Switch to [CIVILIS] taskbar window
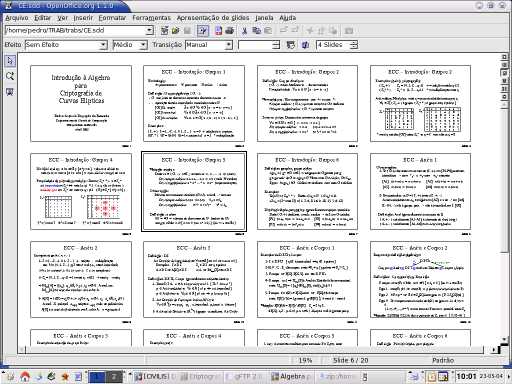 click(155, 377)
